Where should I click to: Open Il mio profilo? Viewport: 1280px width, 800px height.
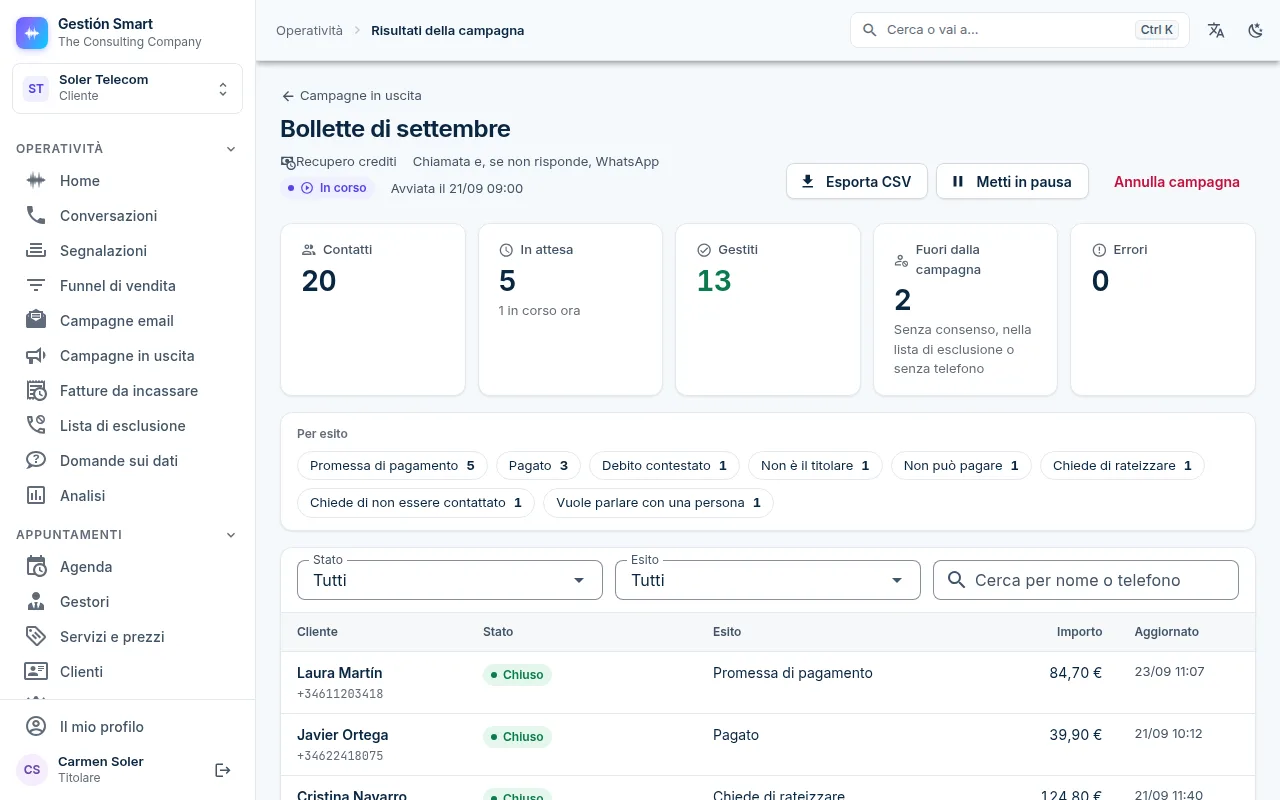(128, 727)
